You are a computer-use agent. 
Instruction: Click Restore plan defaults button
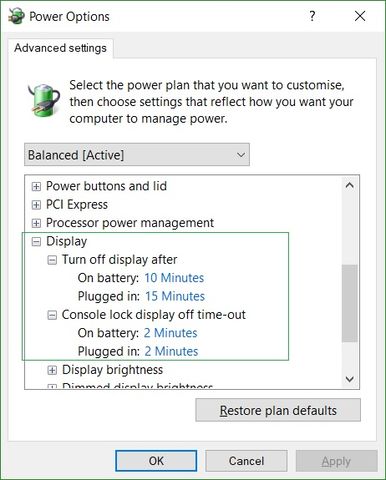(278, 410)
